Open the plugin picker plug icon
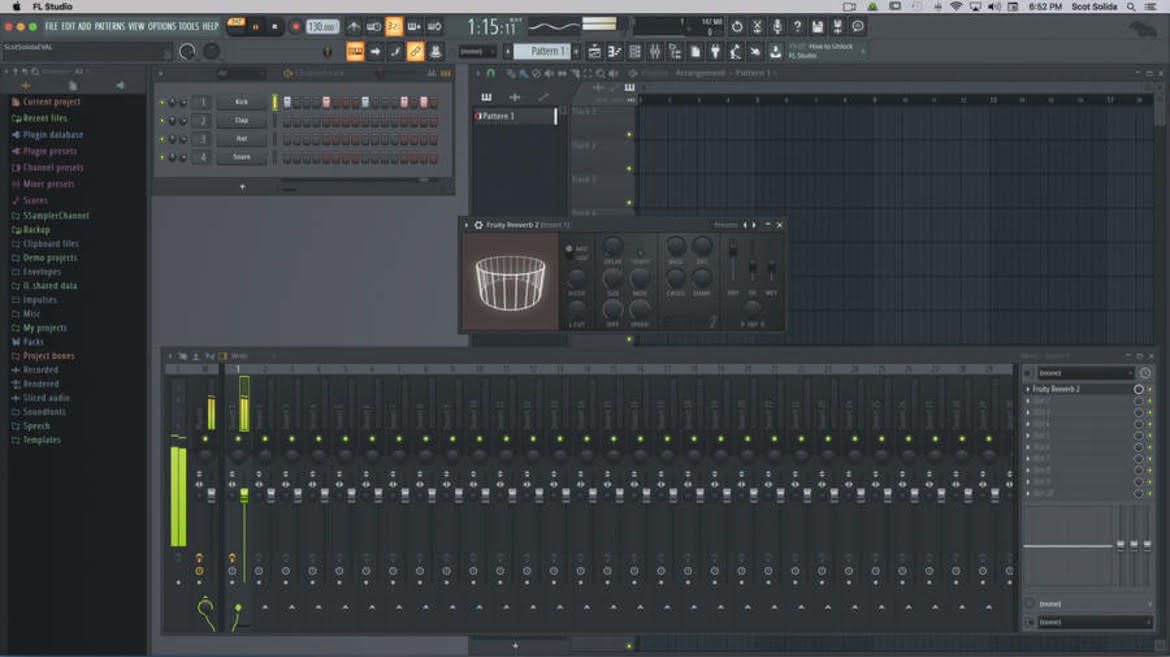Viewport: 1170px width, 657px height. [715, 52]
